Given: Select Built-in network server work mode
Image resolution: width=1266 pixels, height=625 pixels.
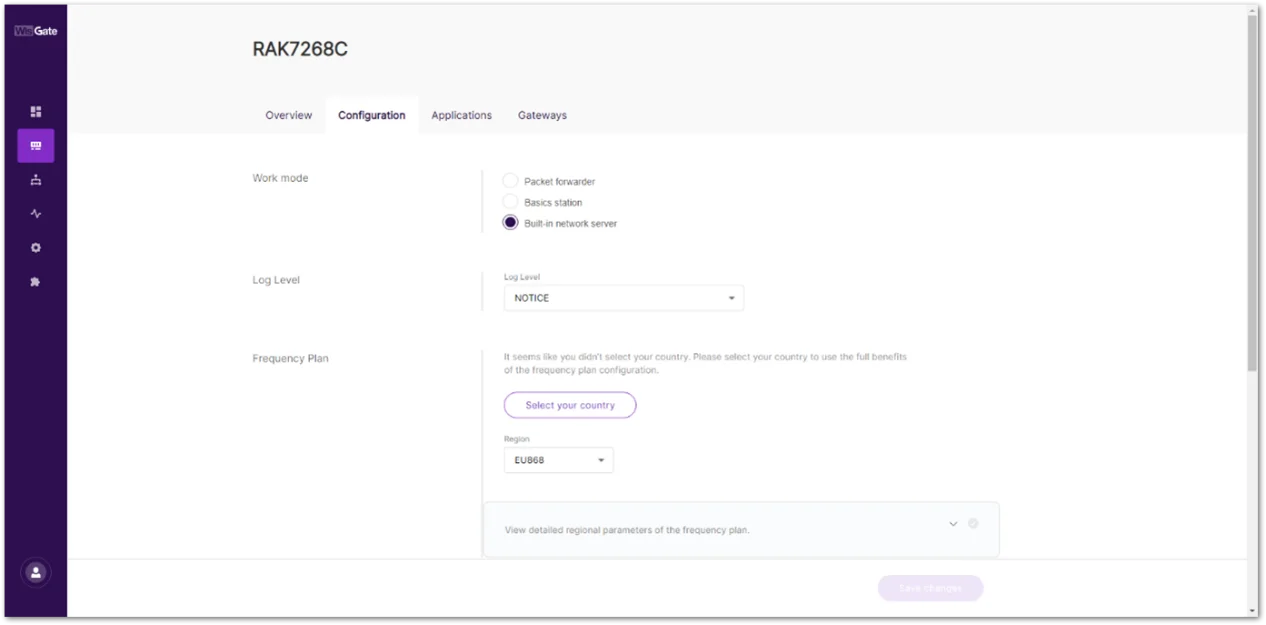Looking at the screenshot, I should point(510,223).
